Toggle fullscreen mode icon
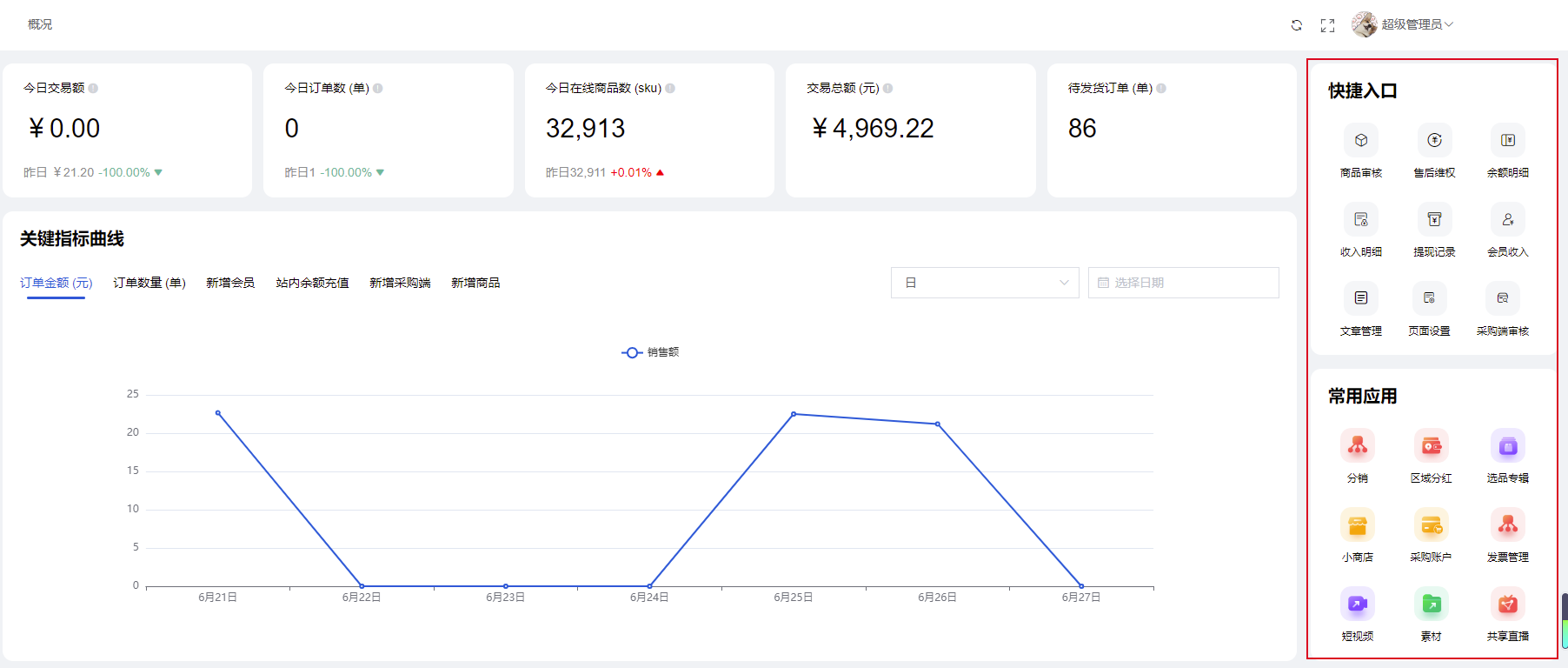 1327,25
